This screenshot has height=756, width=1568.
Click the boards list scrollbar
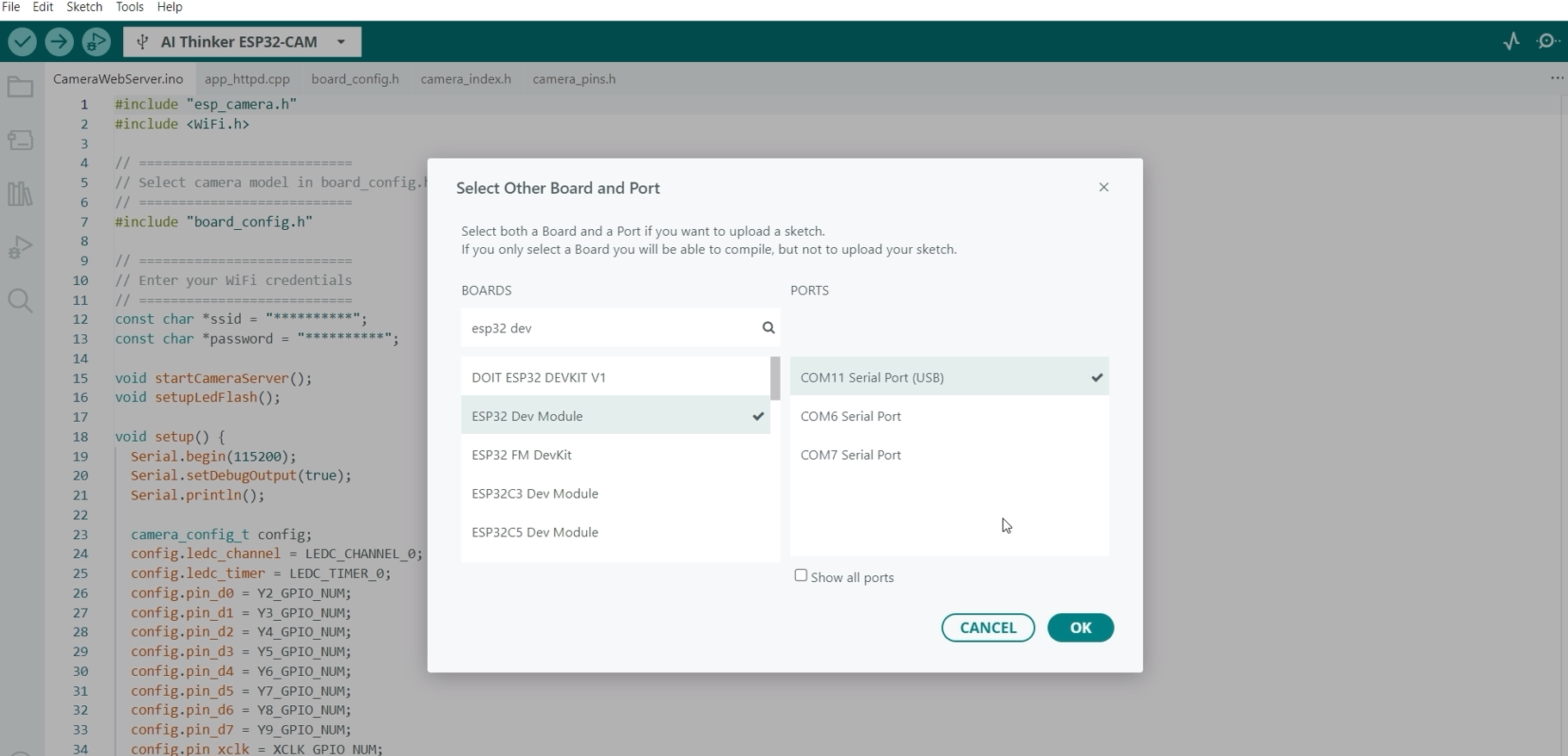775,379
